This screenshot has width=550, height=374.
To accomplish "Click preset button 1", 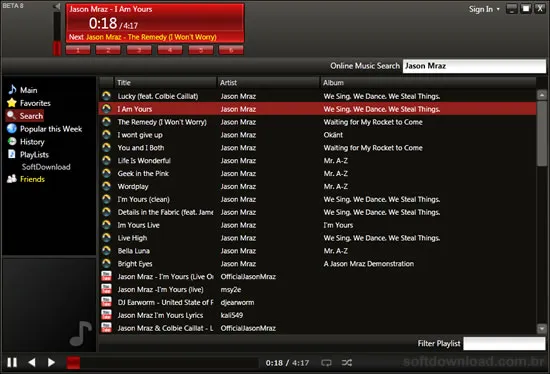I will 78,50.
